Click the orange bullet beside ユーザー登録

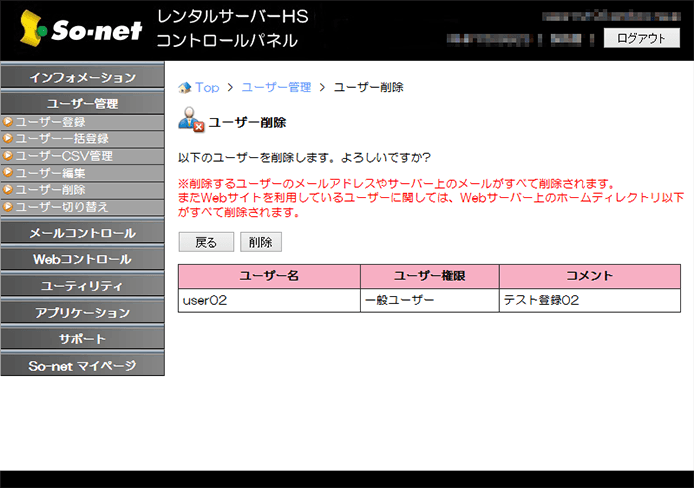(x=8, y=122)
